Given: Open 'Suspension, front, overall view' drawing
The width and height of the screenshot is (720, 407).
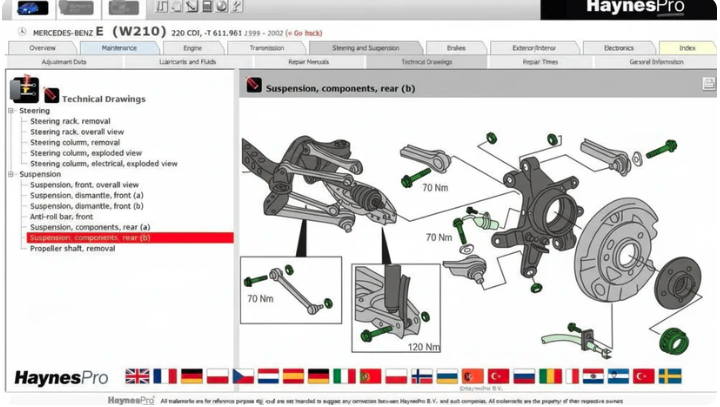Looking at the screenshot, I should pos(84,185).
